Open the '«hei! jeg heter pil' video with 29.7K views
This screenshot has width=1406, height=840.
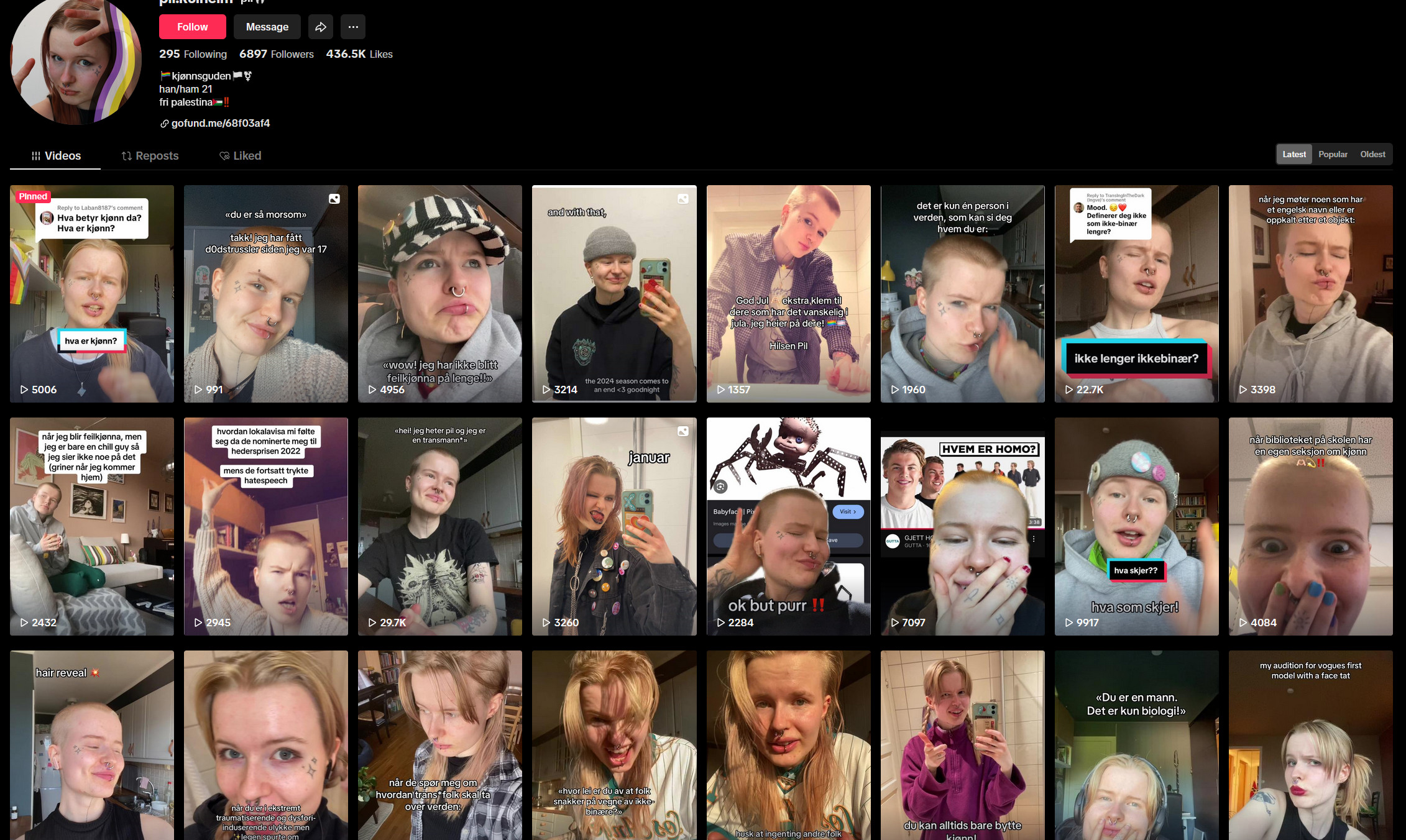click(x=440, y=526)
